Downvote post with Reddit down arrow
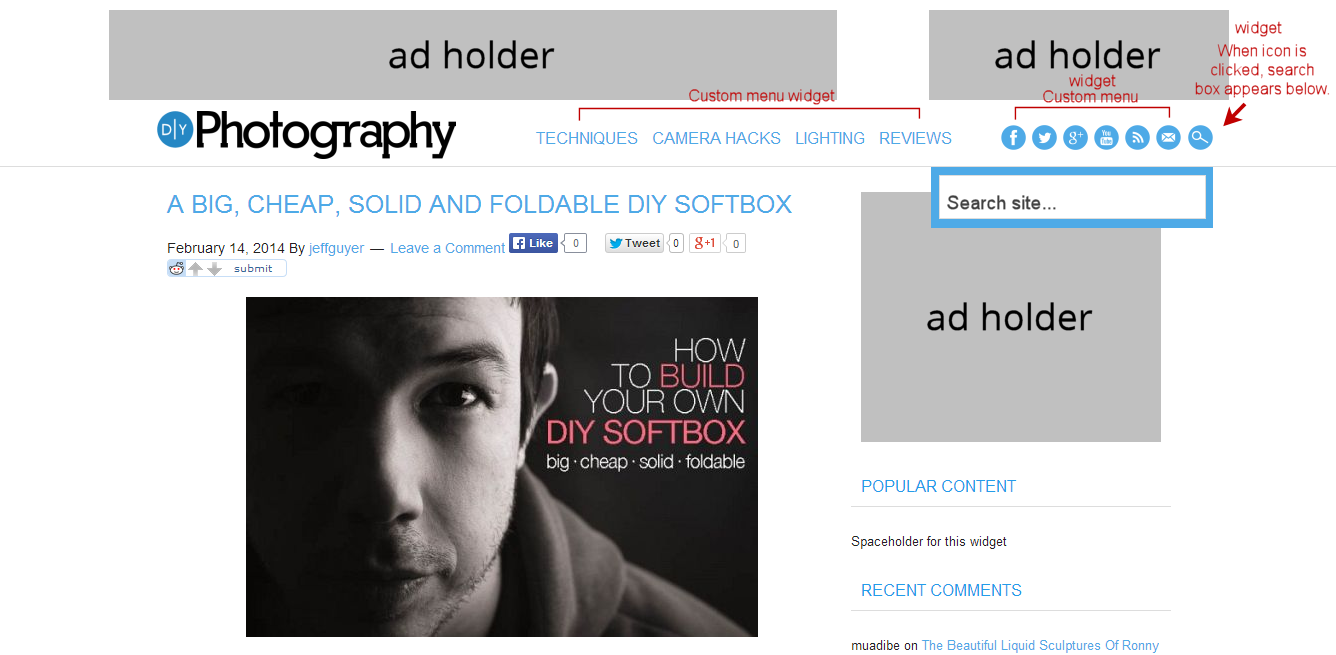 214,269
